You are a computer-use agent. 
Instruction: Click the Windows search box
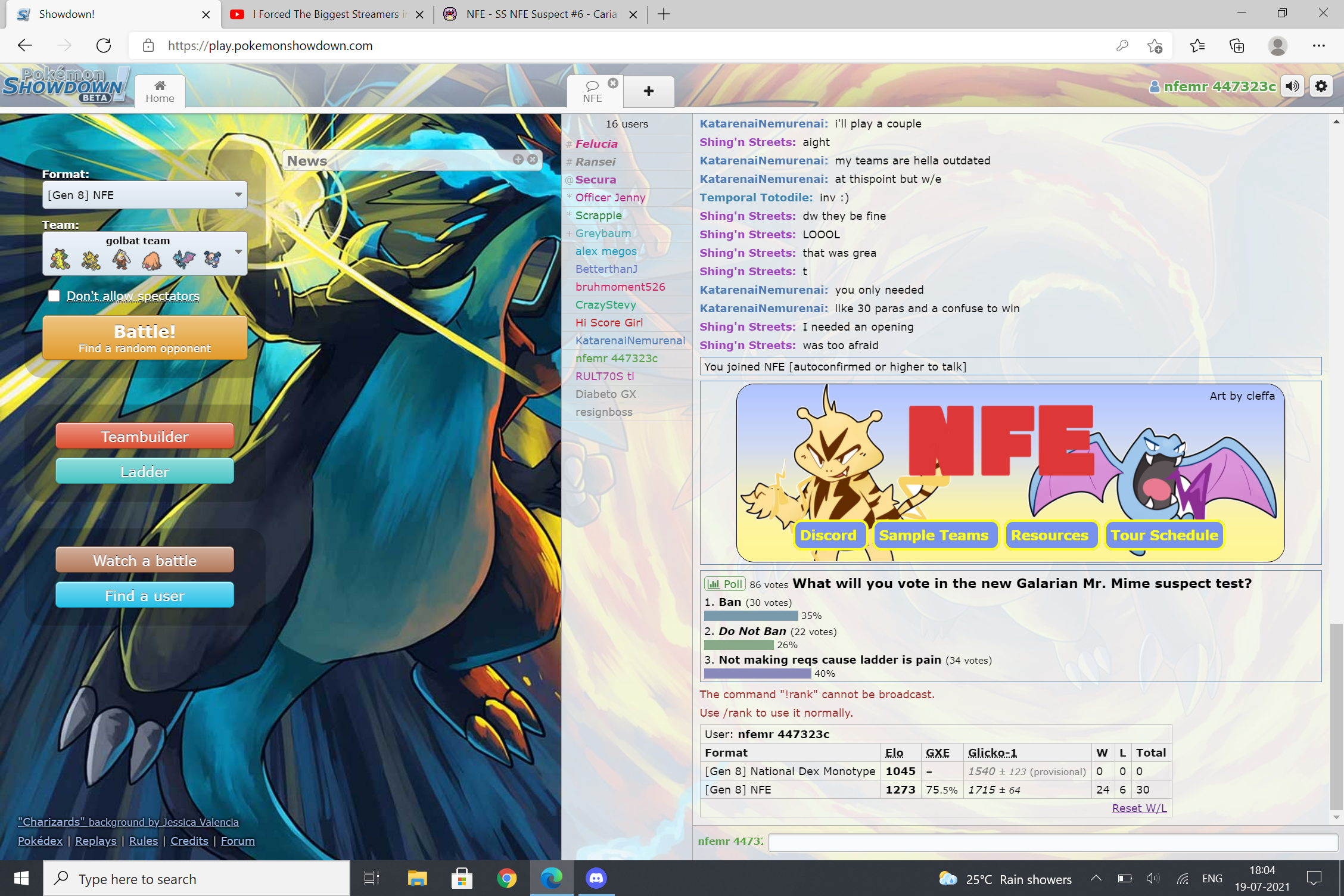pyautogui.click(x=197, y=879)
